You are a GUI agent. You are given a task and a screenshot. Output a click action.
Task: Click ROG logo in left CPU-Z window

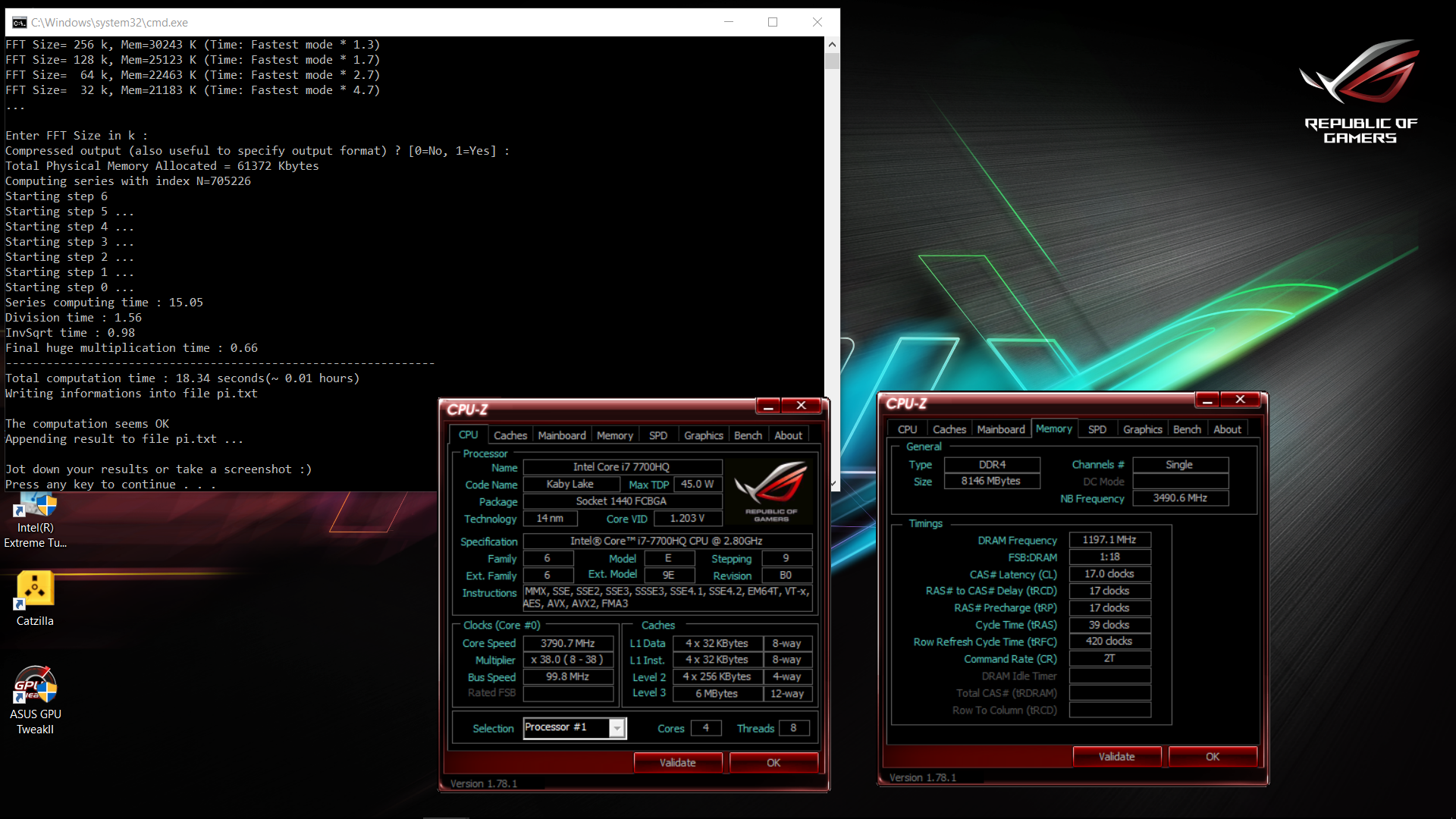[770, 491]
